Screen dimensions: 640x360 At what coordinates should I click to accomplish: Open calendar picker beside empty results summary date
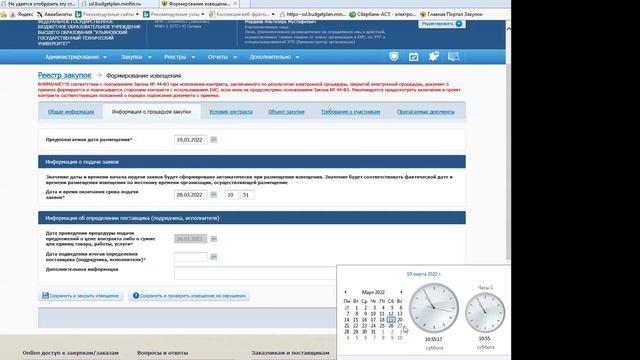(x=213, y=257)
